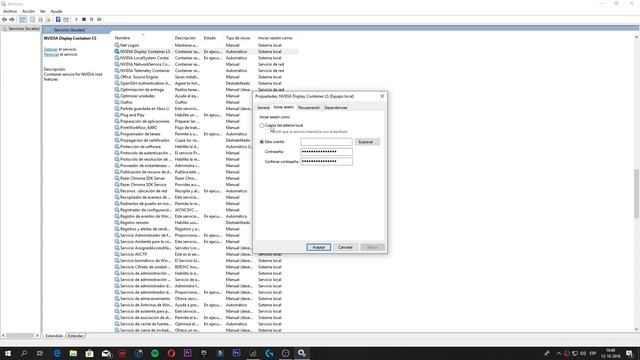Click the Esta cuenta account name field
This screenshot has width=640, height=360.
326,142
